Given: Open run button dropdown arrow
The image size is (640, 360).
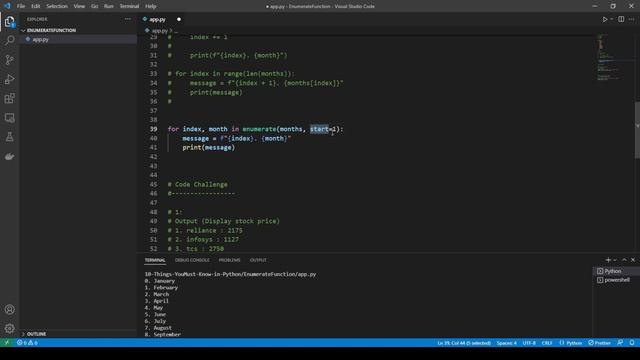Looking at the screenshot, I should [611, 19].
